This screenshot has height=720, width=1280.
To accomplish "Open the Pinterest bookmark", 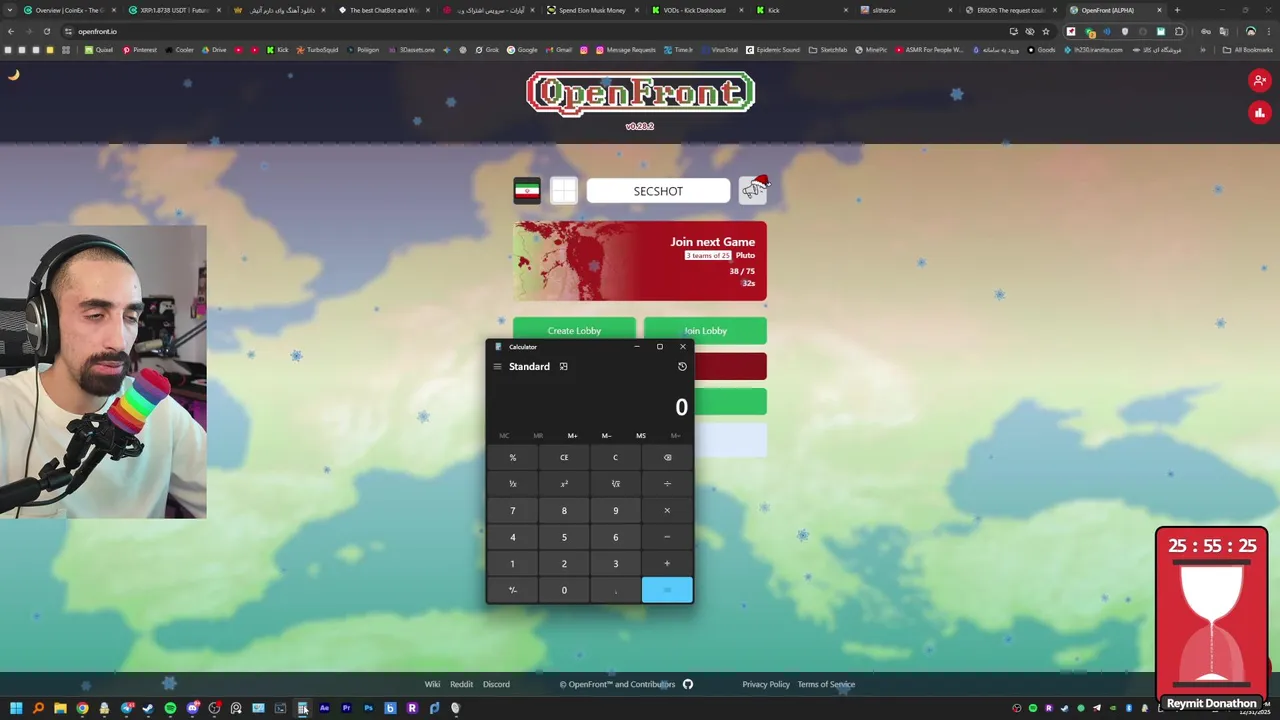I will point(140,50).
